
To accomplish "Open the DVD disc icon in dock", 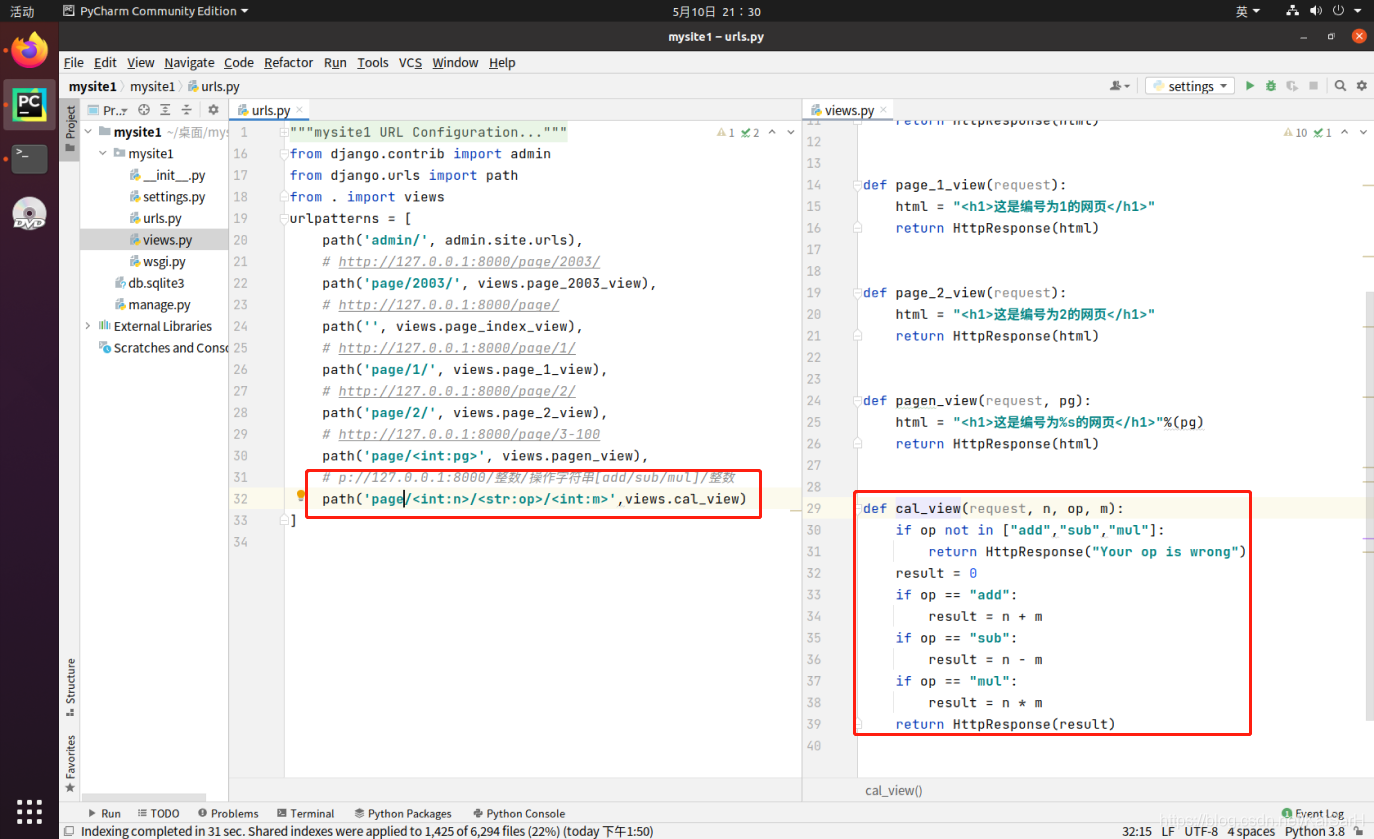I will (x=29, y=212).
